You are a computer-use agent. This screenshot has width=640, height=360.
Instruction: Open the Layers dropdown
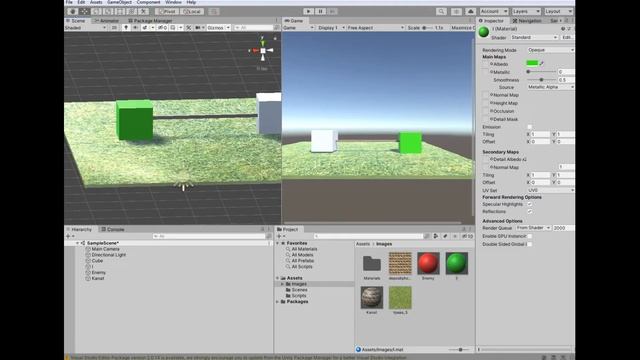(x=526, y=11)
